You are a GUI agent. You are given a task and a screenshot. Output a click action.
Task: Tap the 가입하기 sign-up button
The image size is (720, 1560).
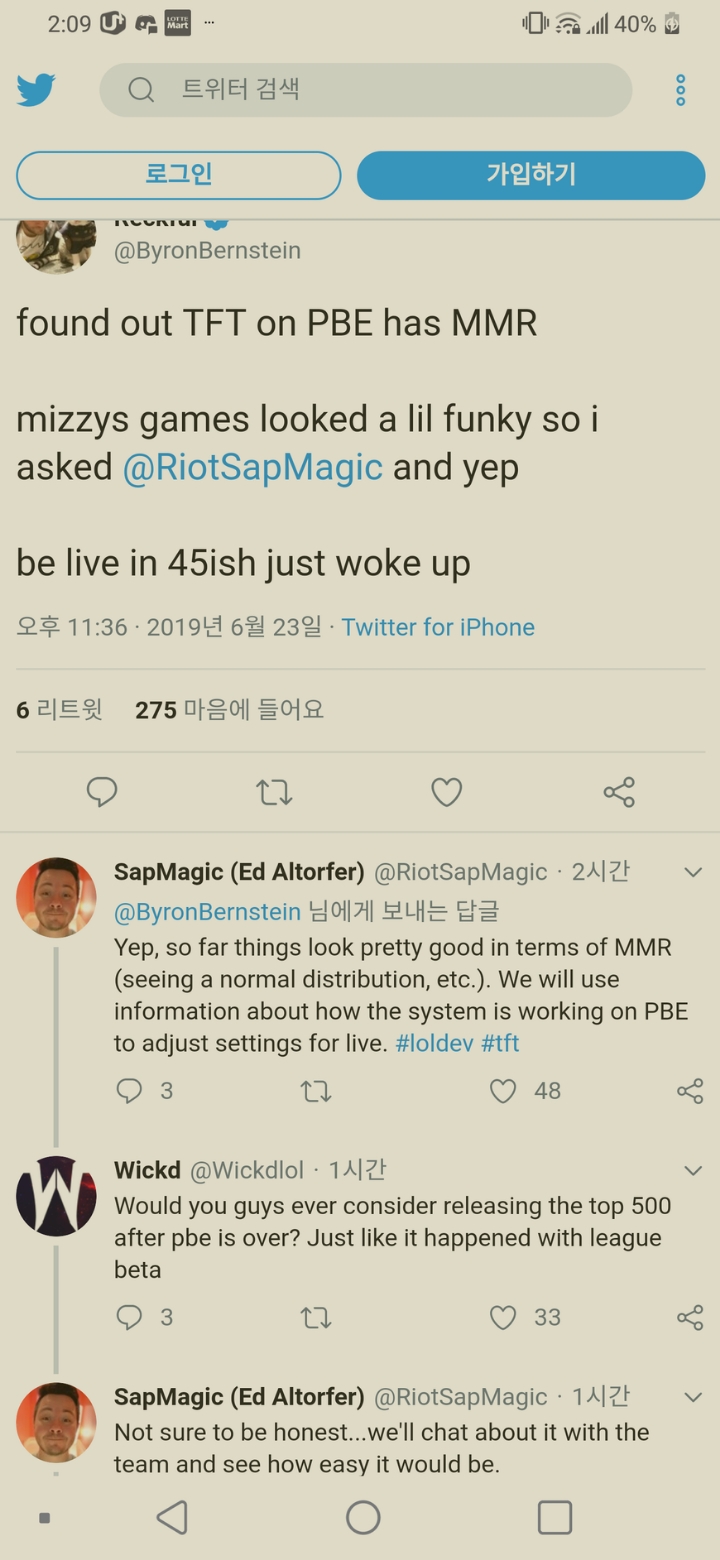(x=531, y=175)
